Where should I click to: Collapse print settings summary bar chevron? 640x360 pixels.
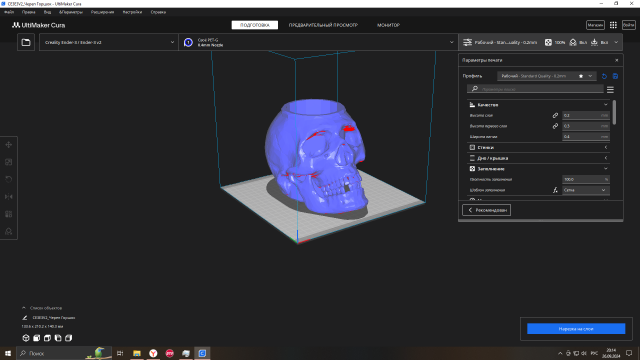[x=616, y=42]
